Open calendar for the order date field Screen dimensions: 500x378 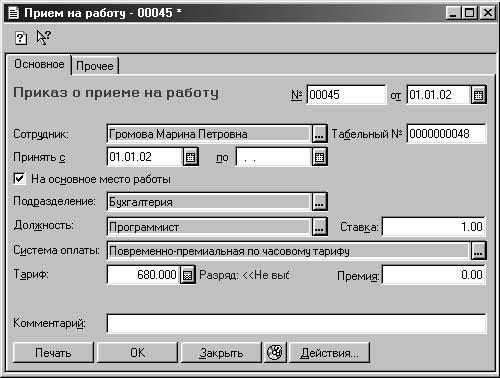point(478,95)
